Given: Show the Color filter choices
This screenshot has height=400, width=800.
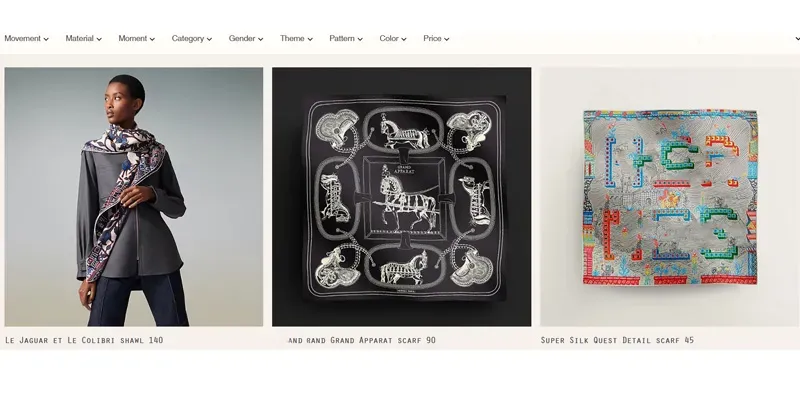Looking at the screenshot, I should click(x=393, y=38).
